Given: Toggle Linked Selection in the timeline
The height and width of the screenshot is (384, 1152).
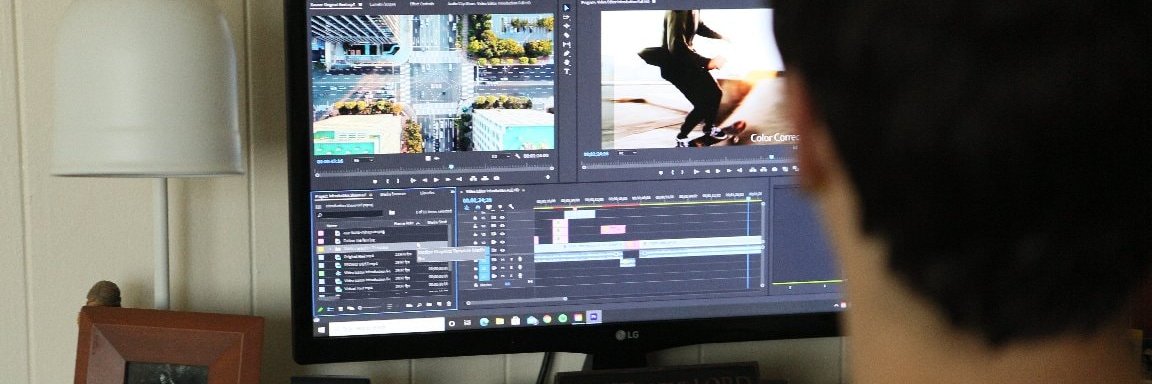Looking at the screenshot, I should (x=489, y=207).
